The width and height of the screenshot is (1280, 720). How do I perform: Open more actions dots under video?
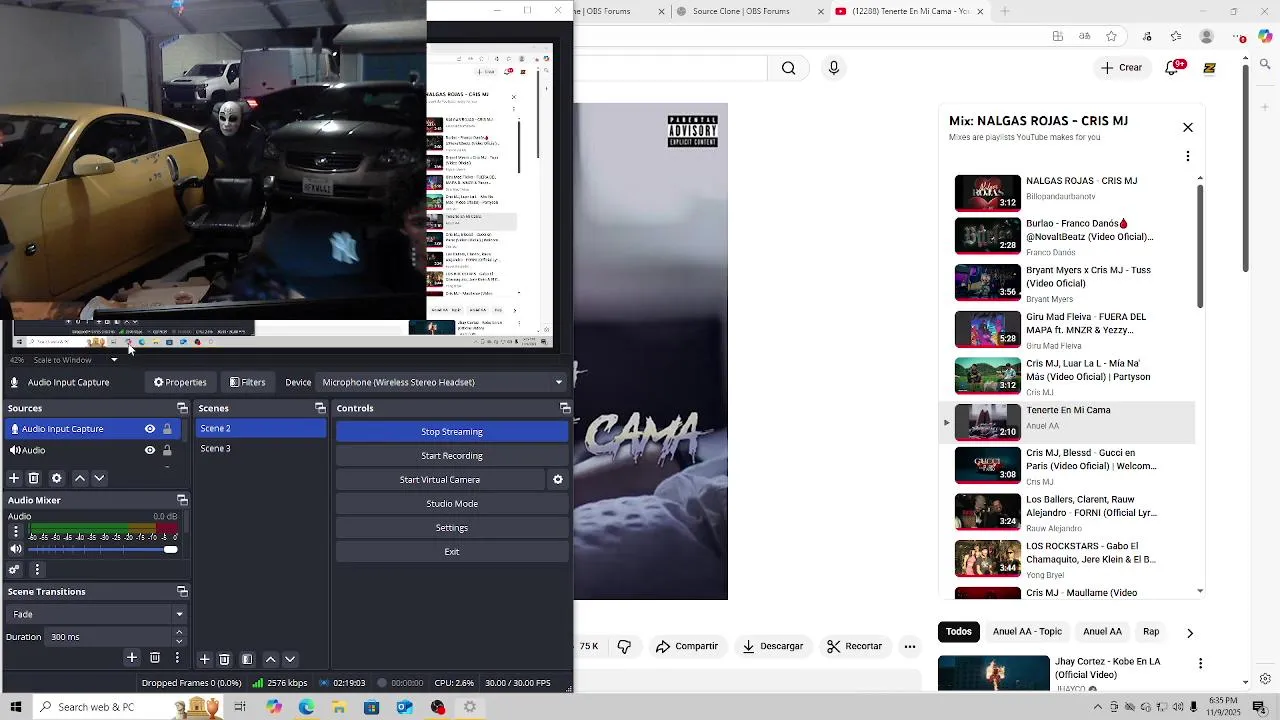[x=910, y=646]
